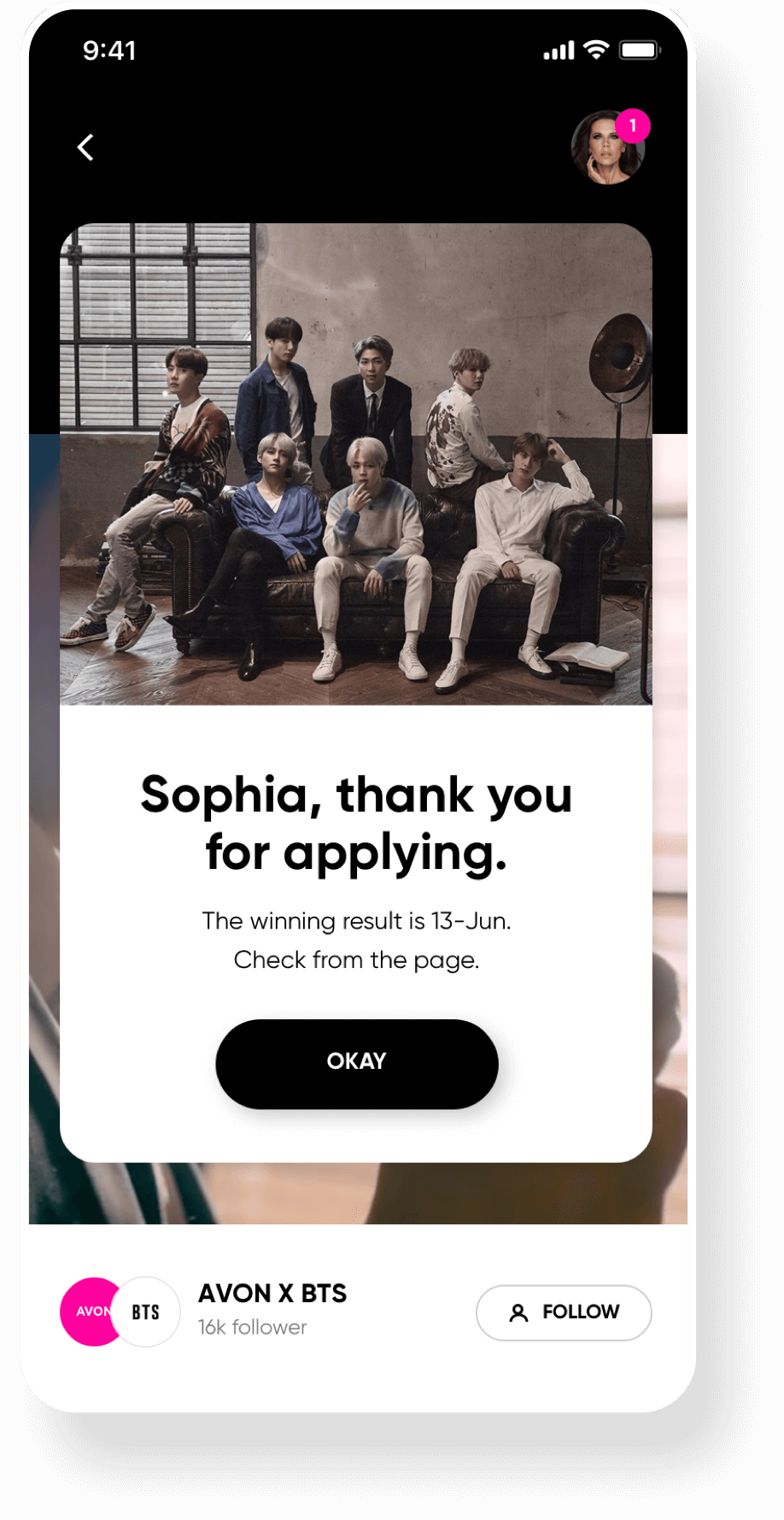Tap the 9:41 clock in status bar

click(x=109, y=50)
